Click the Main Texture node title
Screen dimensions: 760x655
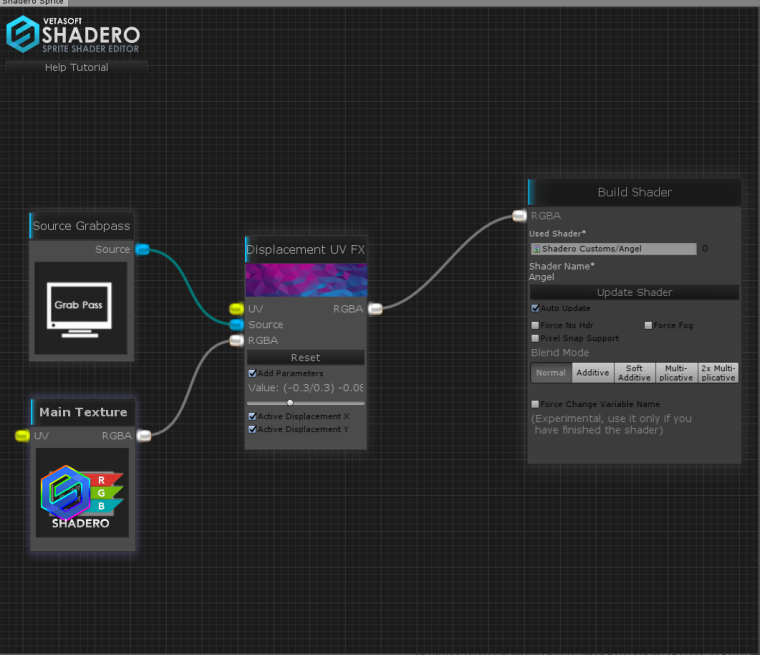coord(83,412)
